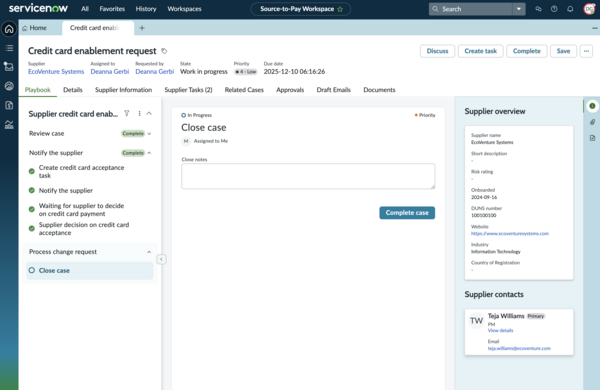Open the dashboard gauge icon in left sidebar

[x=9, y=86]
